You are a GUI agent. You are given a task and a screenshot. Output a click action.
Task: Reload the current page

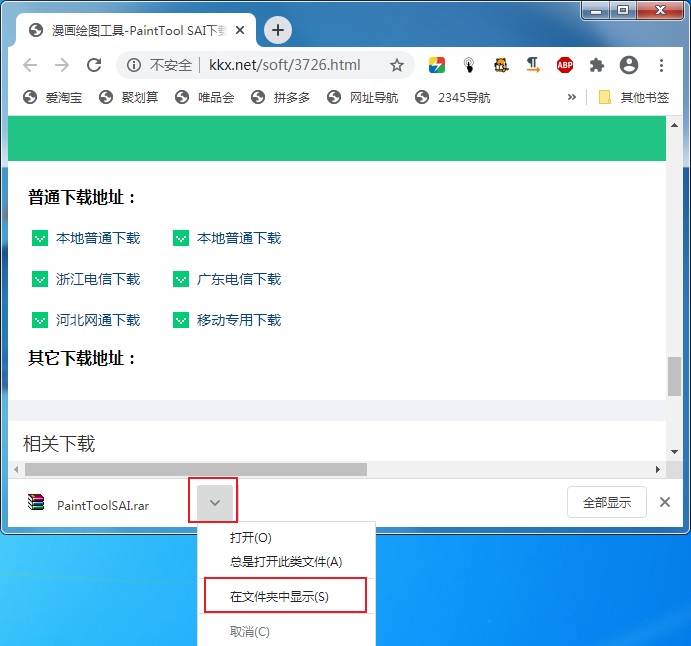pos(94,65)
